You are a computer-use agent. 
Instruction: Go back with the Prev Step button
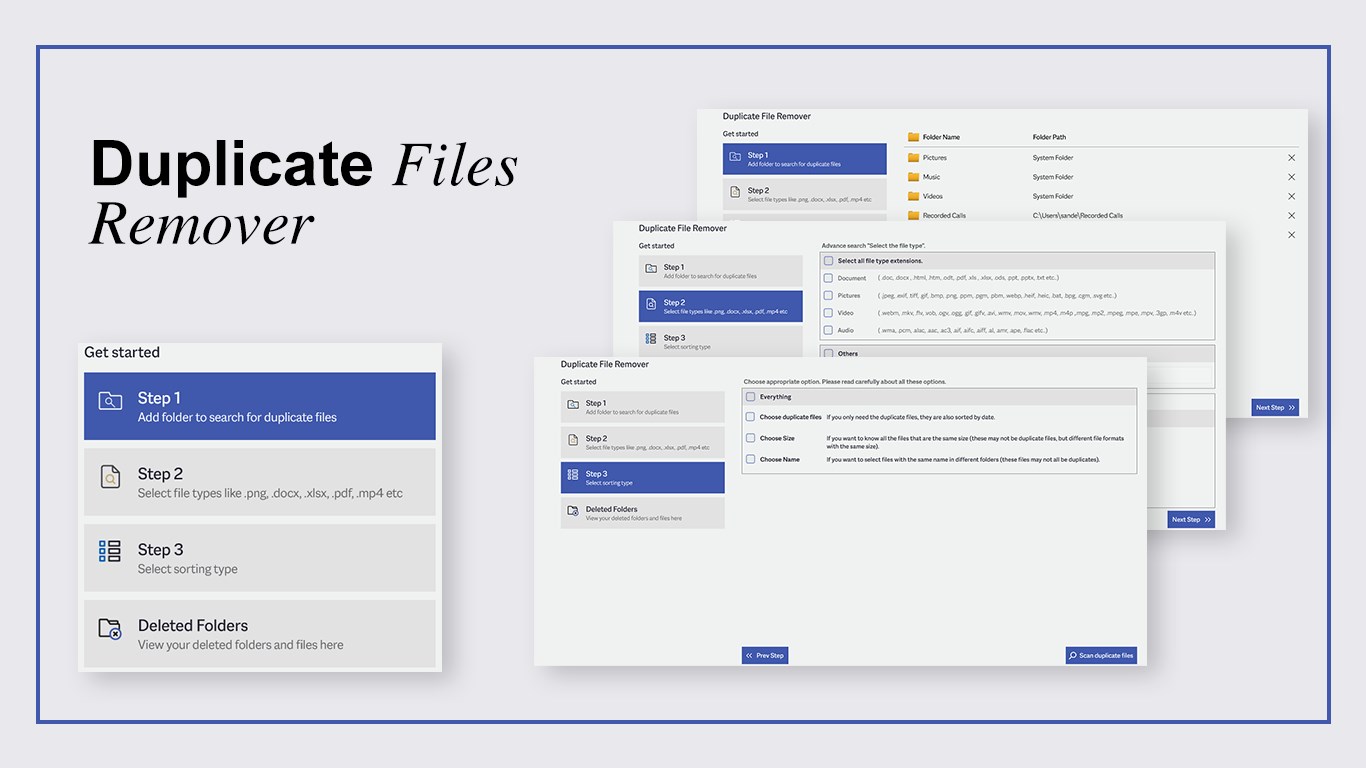(x=765, y=656)
